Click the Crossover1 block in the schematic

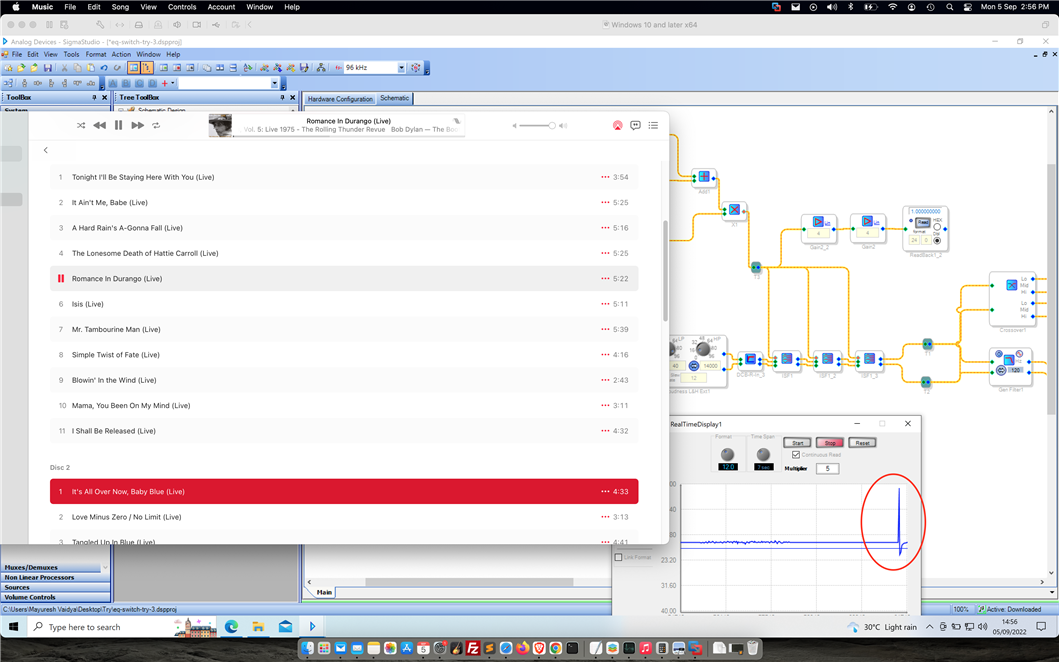[1012, 299]
